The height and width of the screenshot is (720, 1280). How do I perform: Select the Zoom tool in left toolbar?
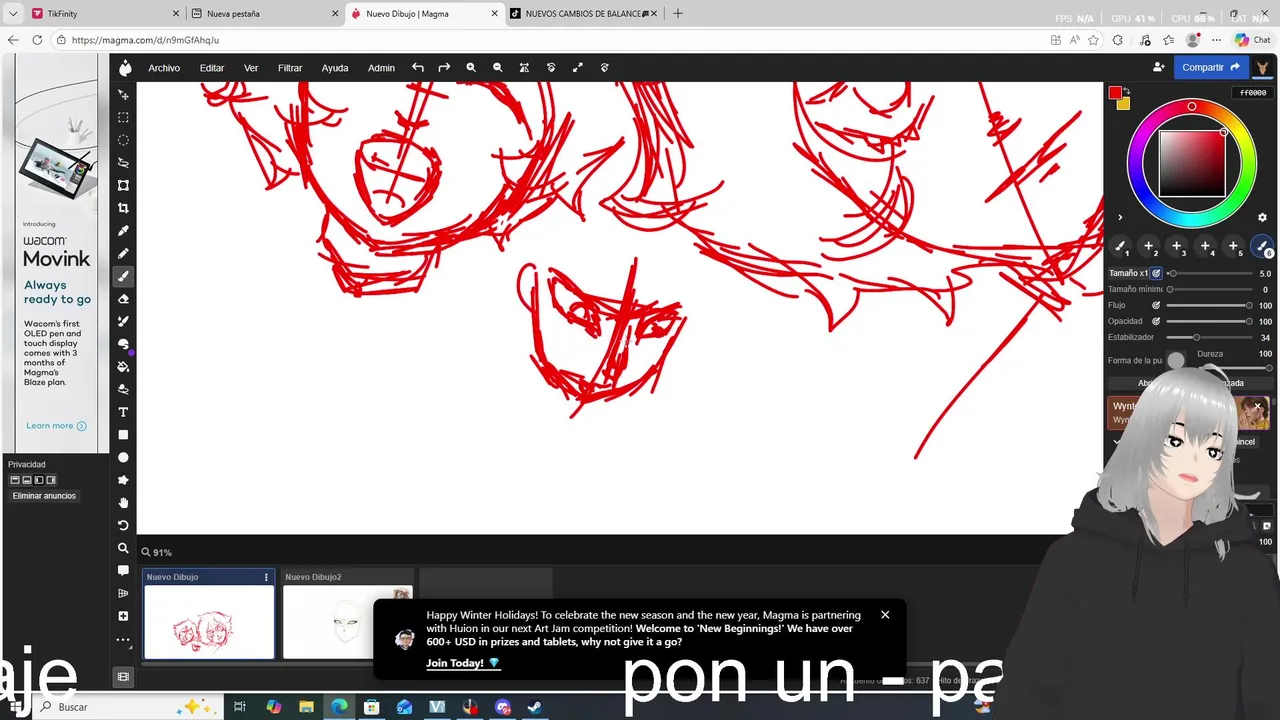[x=124, y=548]
